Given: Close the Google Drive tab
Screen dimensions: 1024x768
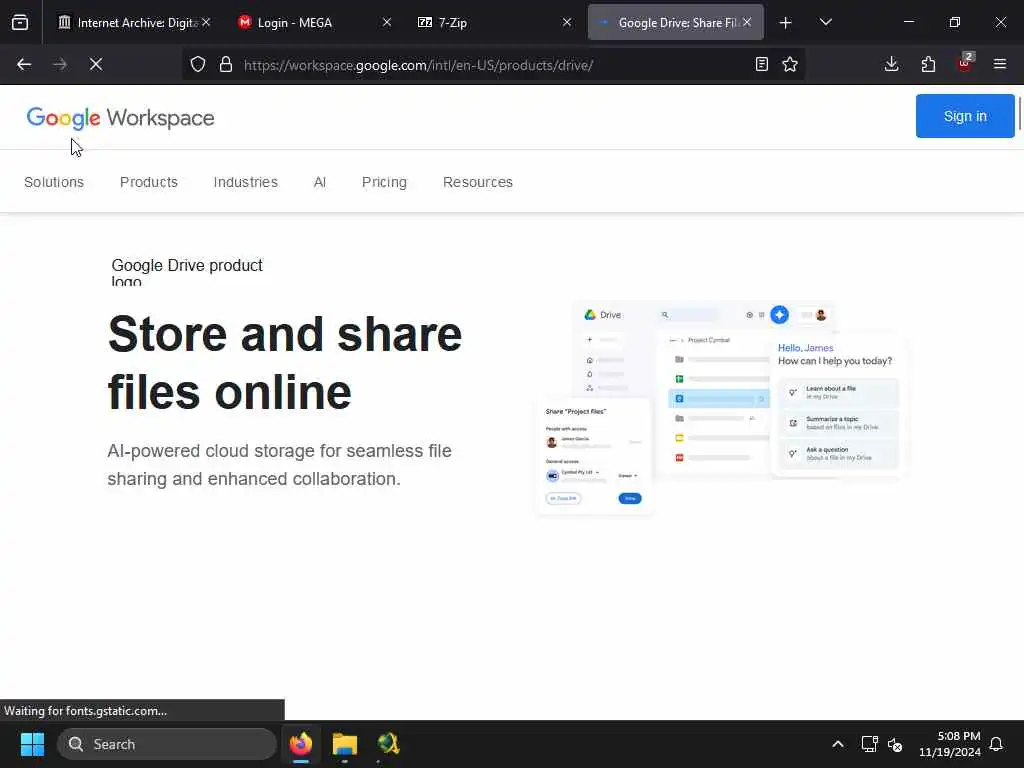Looking at the screenshot, I should (x=747, y=22).
